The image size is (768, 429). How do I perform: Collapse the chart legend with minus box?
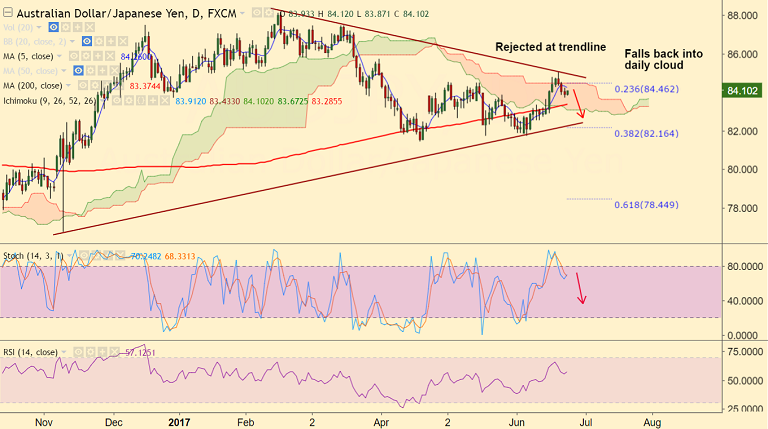click(8, 13)
